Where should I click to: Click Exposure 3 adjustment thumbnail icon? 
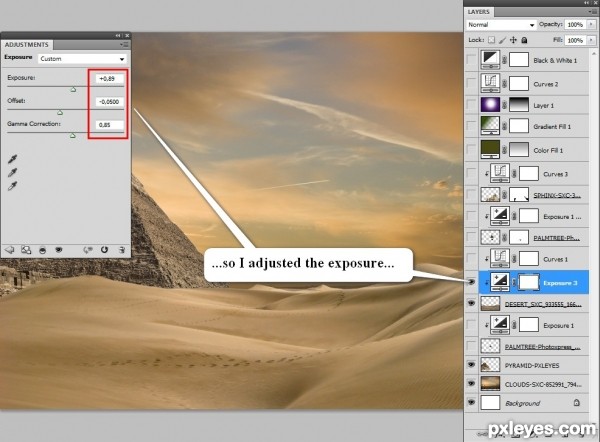tap(500, 283)
